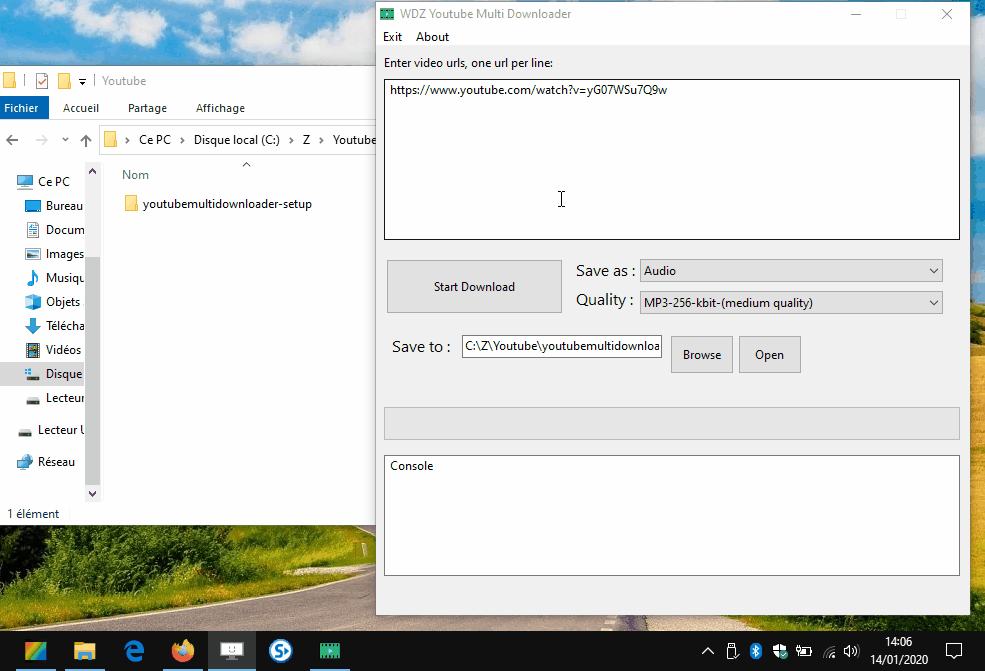Click the Browse button

coord(702,354)
